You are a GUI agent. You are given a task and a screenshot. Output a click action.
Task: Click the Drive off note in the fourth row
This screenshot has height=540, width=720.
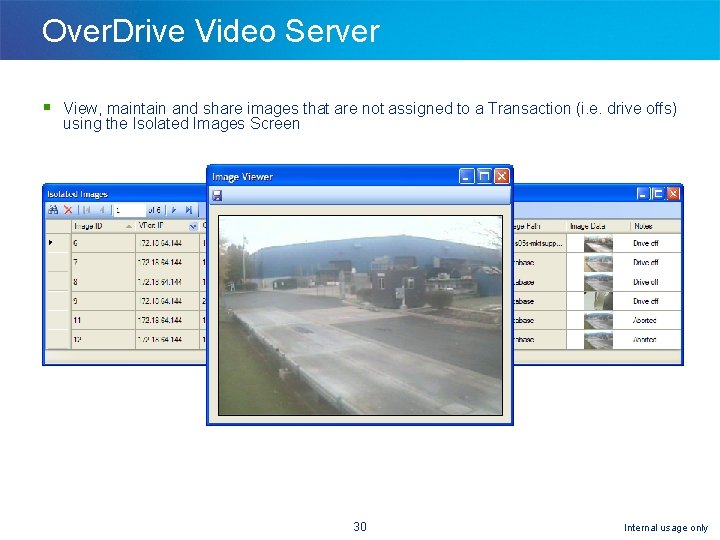tap(646, 301)
